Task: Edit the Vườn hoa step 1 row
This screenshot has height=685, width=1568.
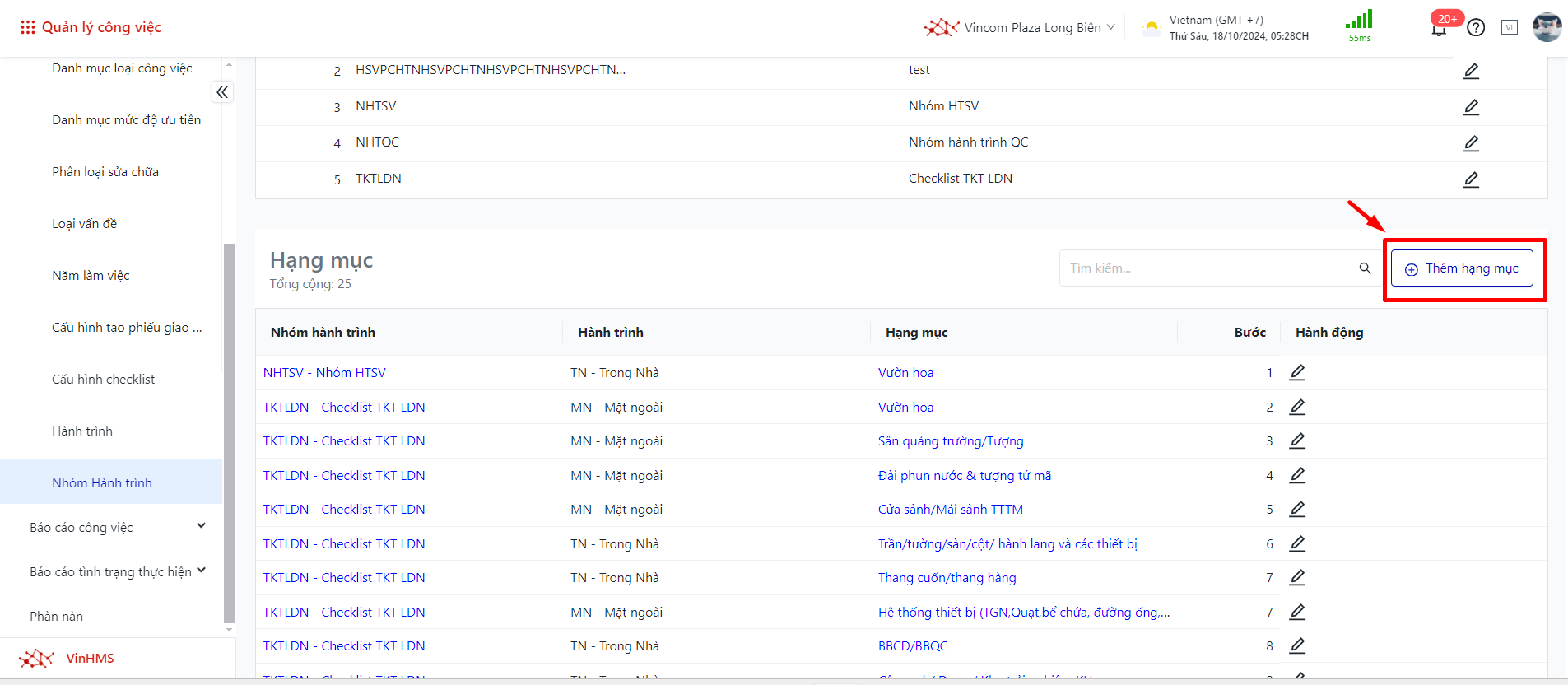Action: click(1297, 373)
